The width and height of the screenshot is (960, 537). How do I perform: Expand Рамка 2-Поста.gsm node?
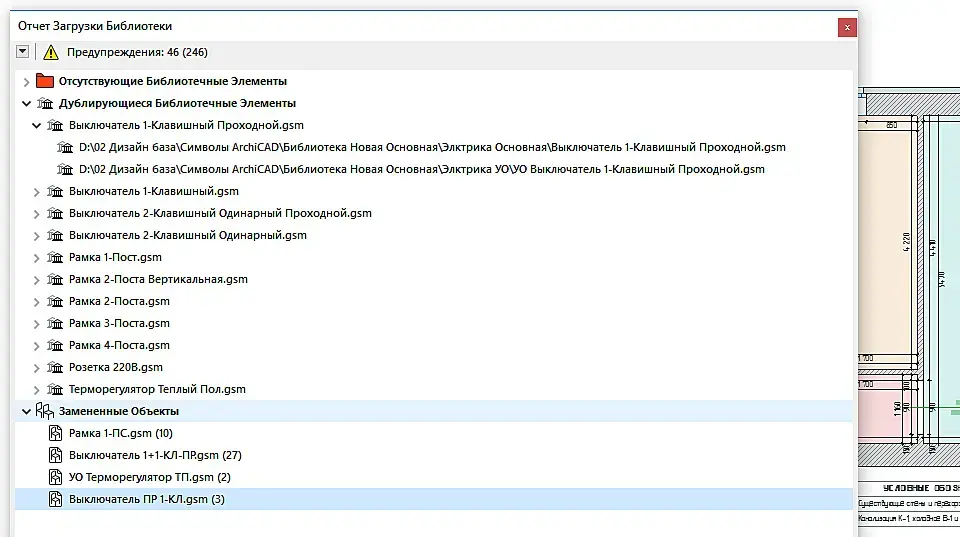pyautogui.click(x=37, y=302)
